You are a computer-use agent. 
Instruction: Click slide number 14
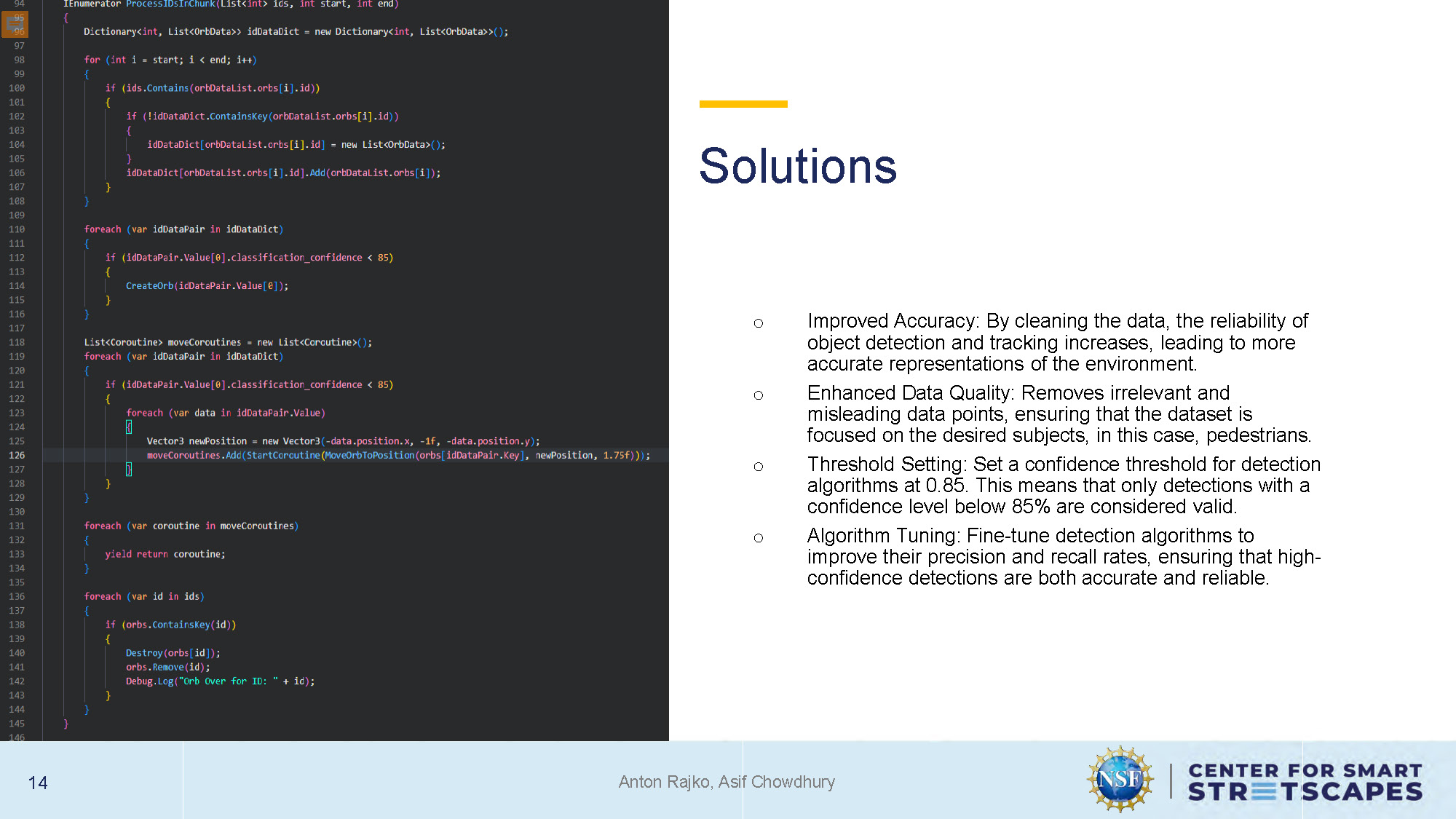click(38, 783)
